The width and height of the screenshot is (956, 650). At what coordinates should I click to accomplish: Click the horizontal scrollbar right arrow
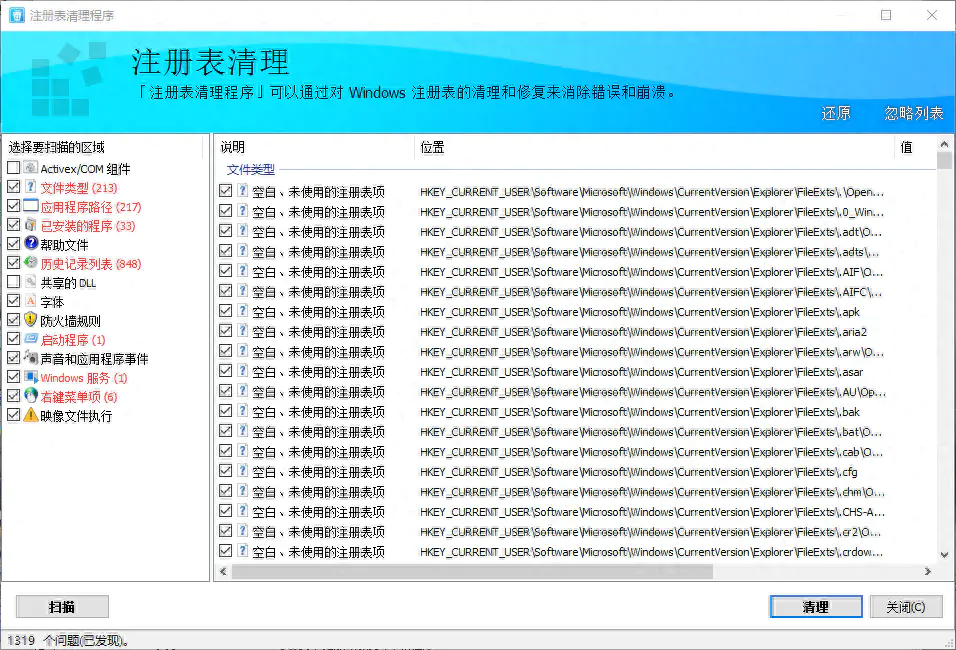927,572
